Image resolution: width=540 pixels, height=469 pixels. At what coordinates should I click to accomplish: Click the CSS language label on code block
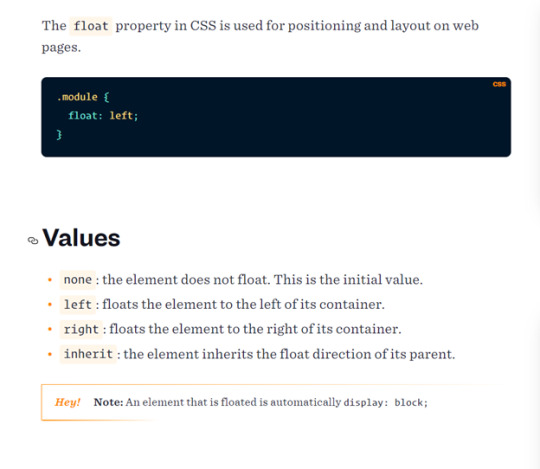(x=499, y=84)
